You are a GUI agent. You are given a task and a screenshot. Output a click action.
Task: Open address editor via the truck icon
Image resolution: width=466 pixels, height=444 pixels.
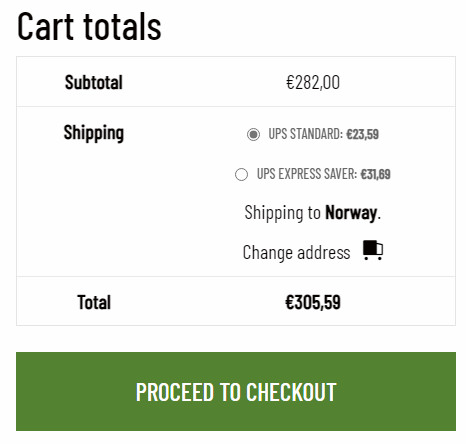click(x=373, y=250)
